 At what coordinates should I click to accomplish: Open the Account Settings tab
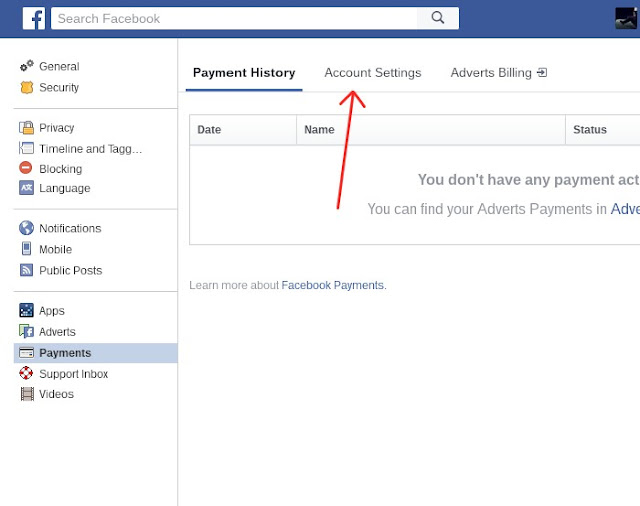(373, 73)
